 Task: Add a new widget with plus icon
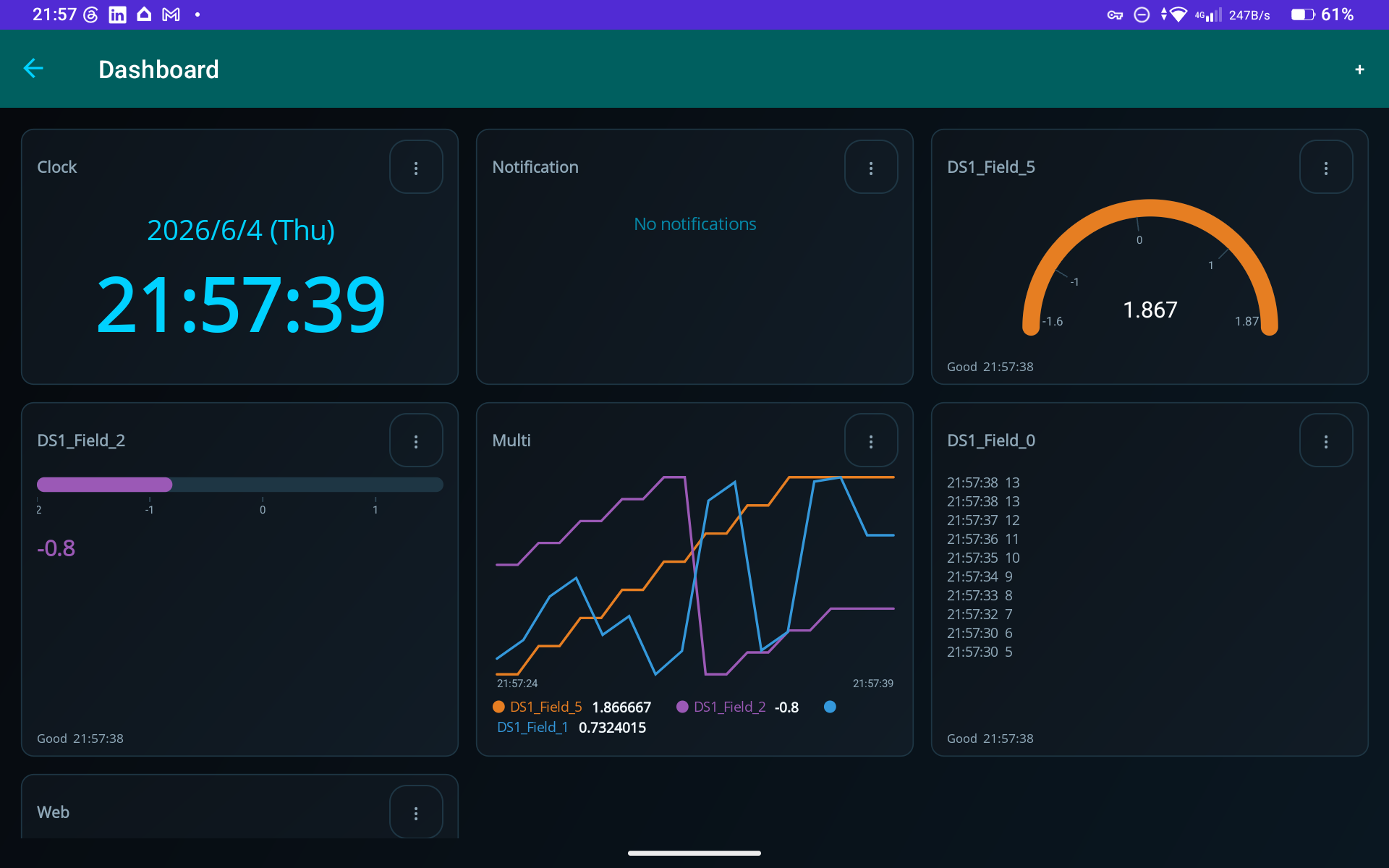1359,69
